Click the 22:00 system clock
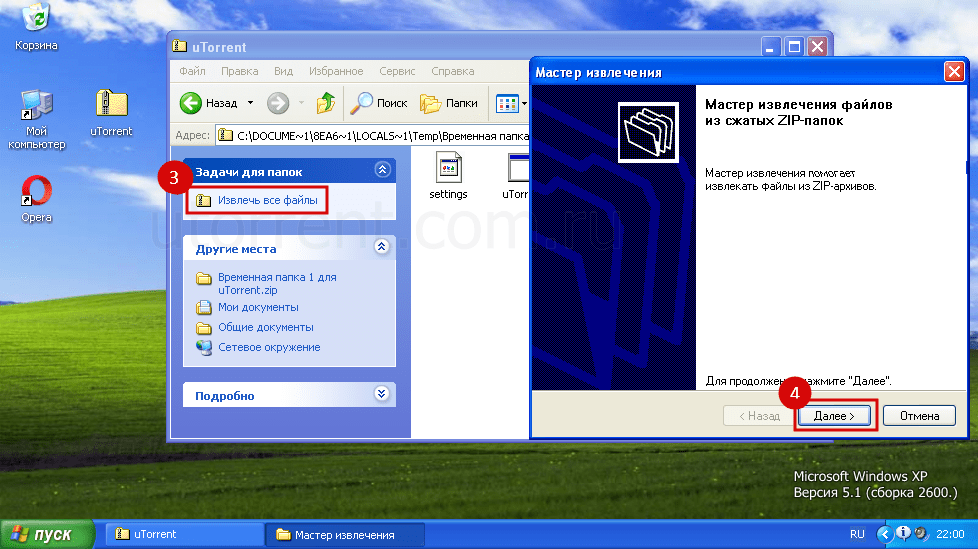The image size is (978, 549). (950, 535)
